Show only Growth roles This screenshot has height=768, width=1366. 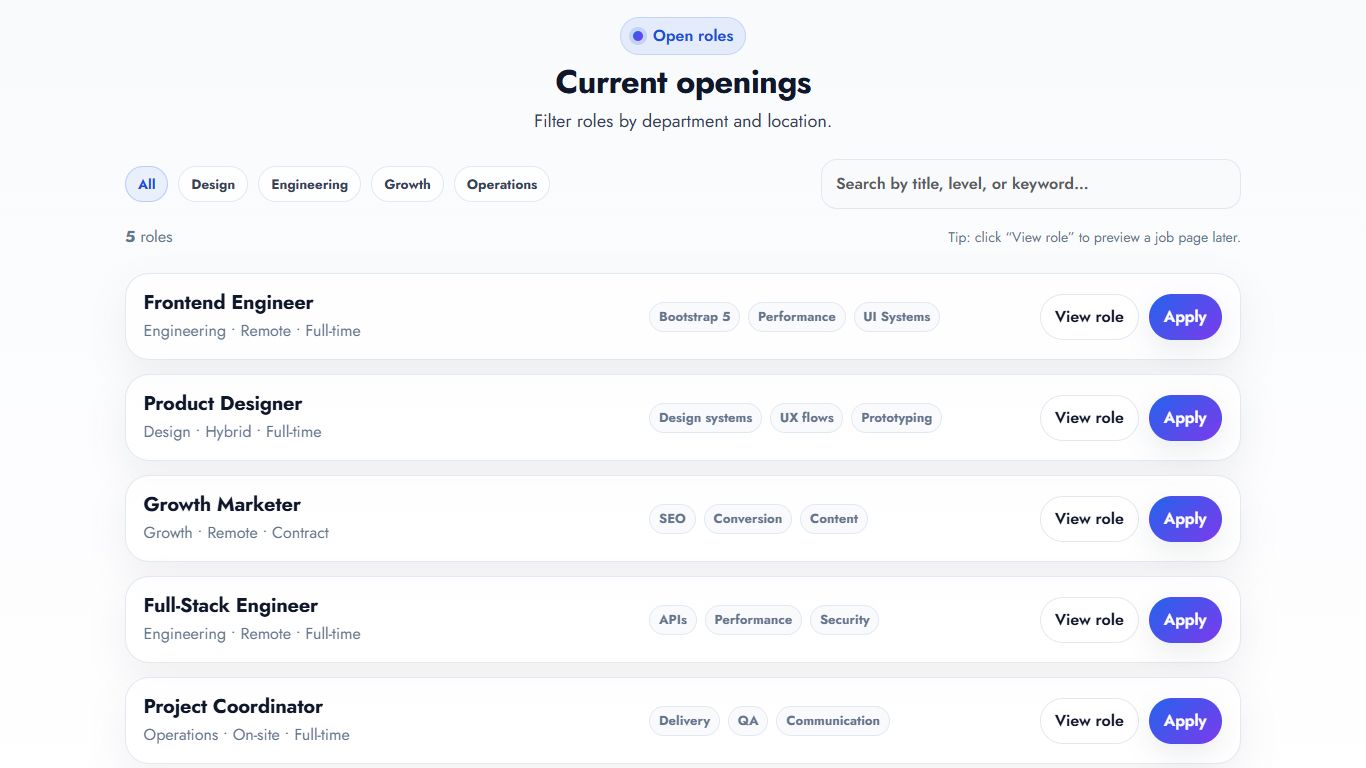click(x=407, y=184)
